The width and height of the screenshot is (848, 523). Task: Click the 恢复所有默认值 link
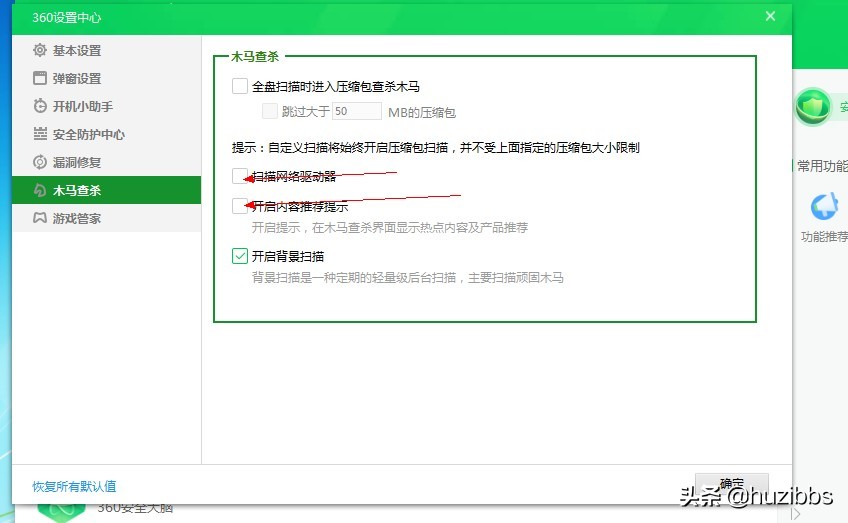click(74, 486)
